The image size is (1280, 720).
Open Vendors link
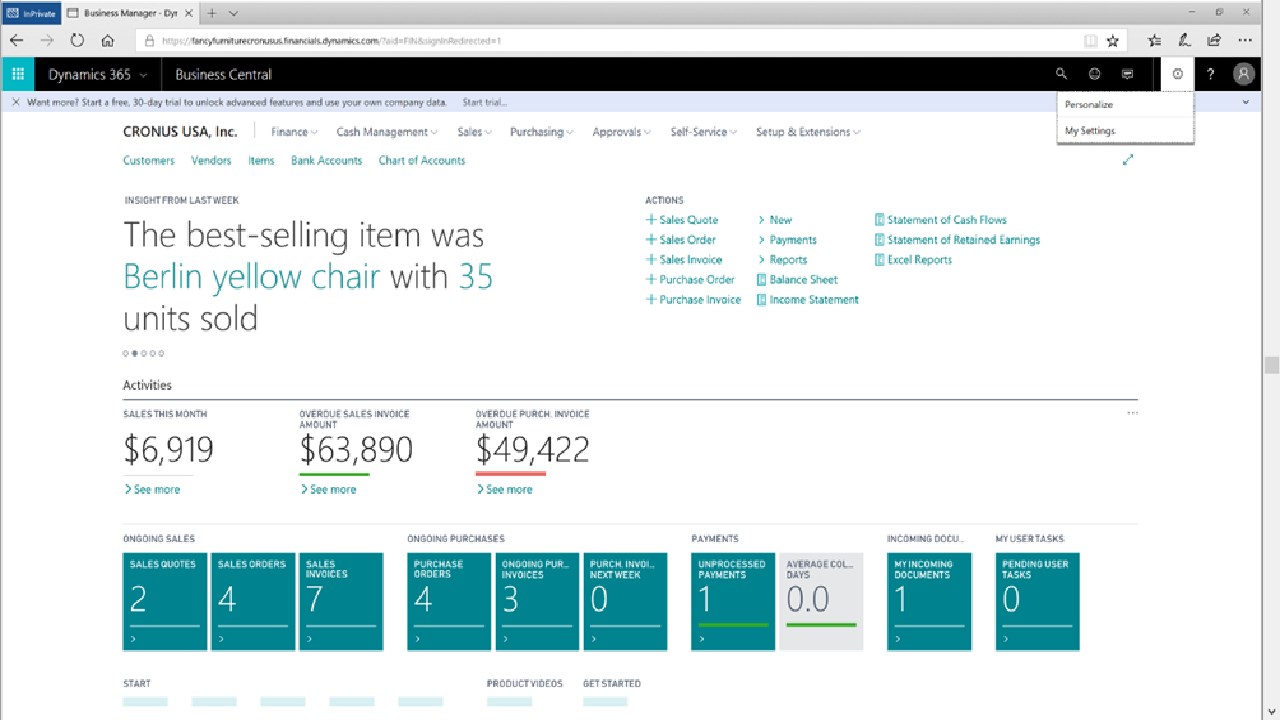211,160
